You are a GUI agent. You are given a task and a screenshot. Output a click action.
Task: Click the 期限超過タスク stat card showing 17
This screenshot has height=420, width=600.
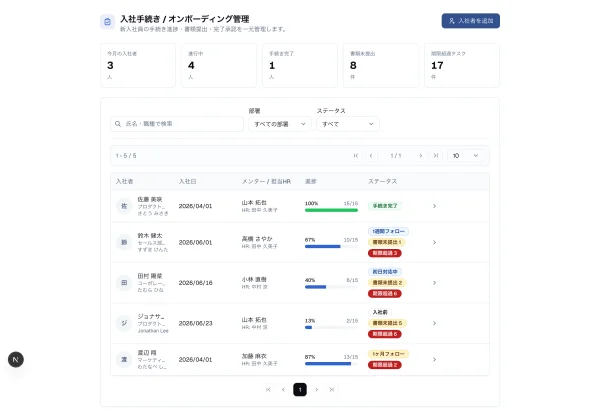462,65
